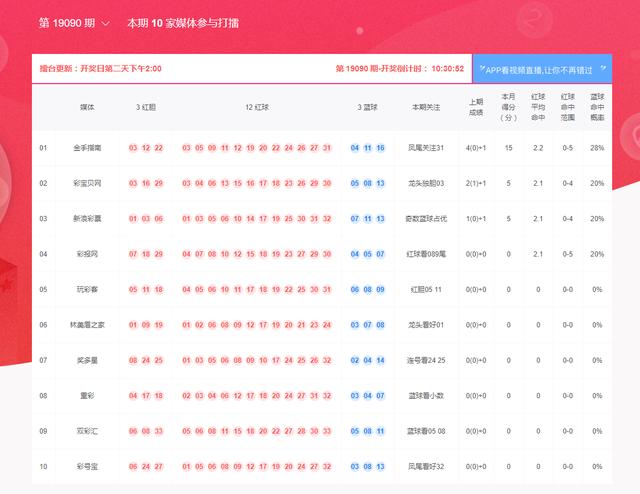640x494 pixels.
Task: Click the media name in row 01
Action: pyautogui.click(x=87, y=148)
